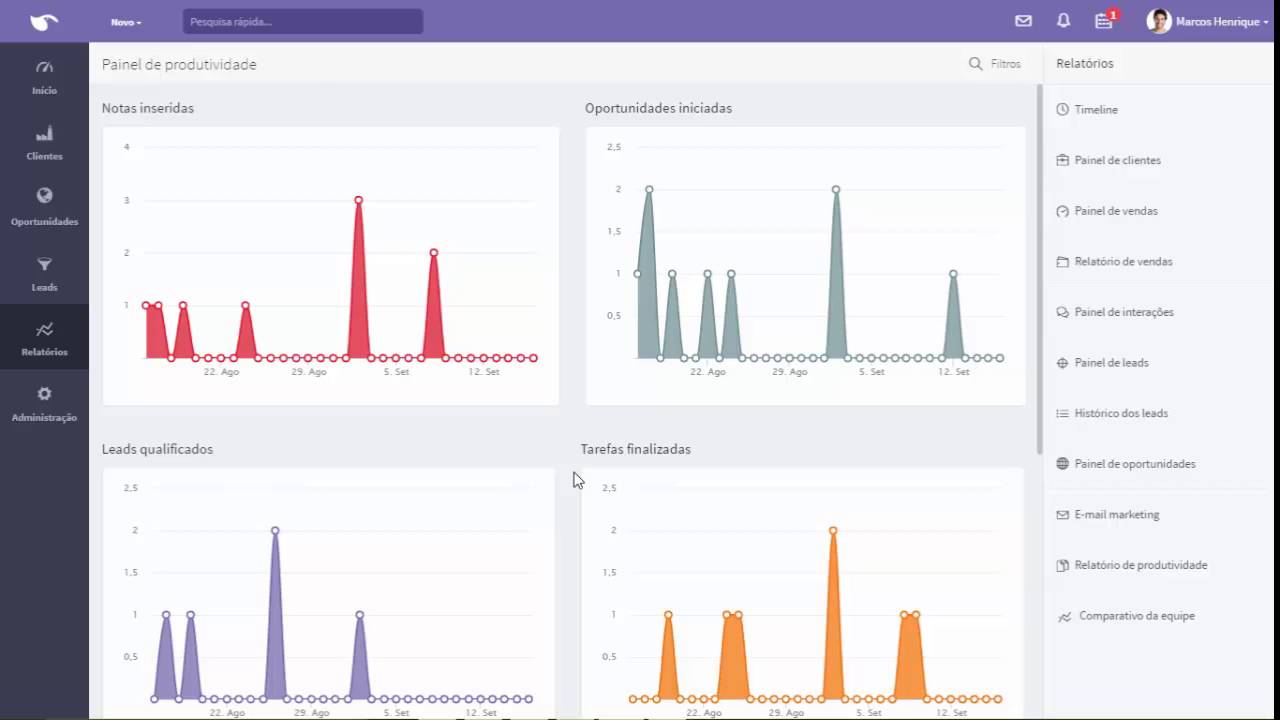Click the Pesquisa rápida search field

pos(303,21)
